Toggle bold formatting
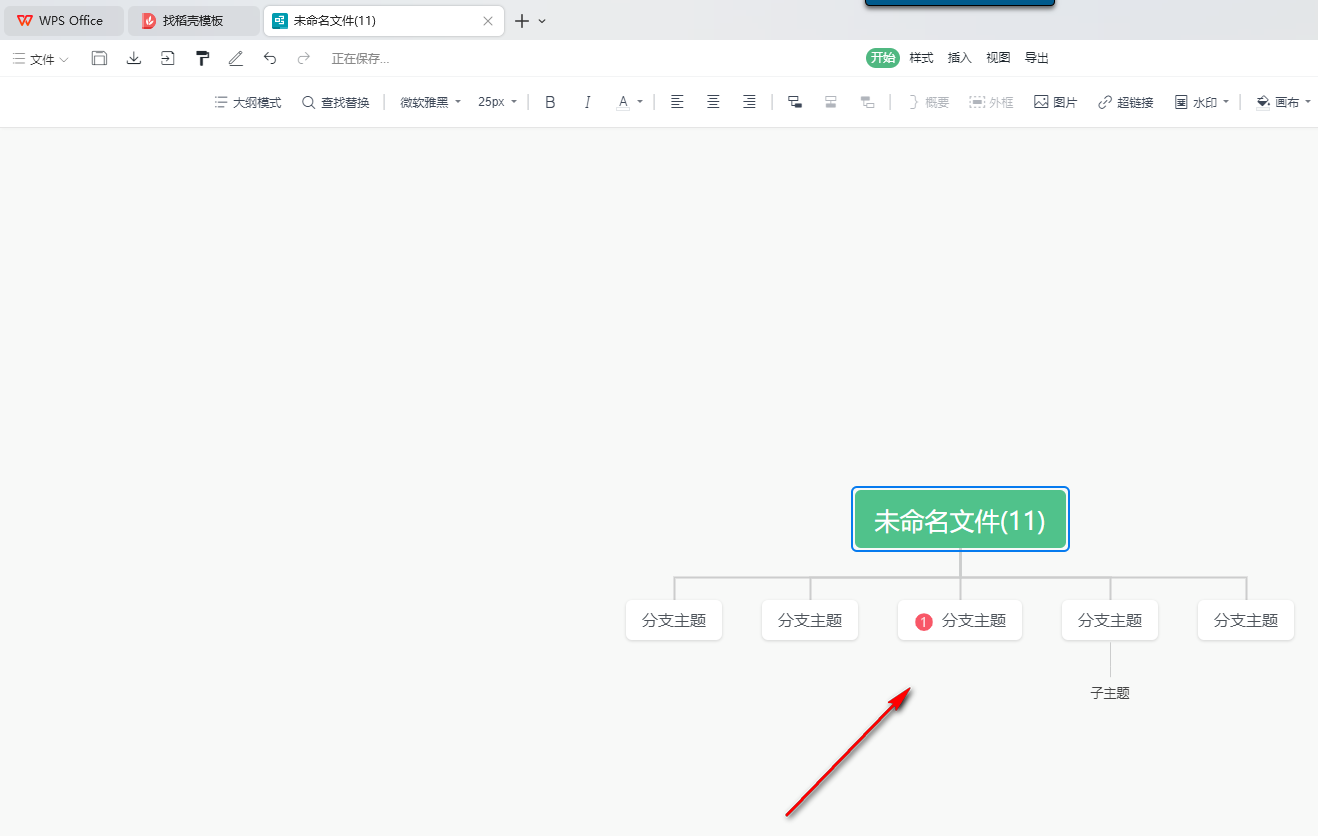 [x=550, y=102]
